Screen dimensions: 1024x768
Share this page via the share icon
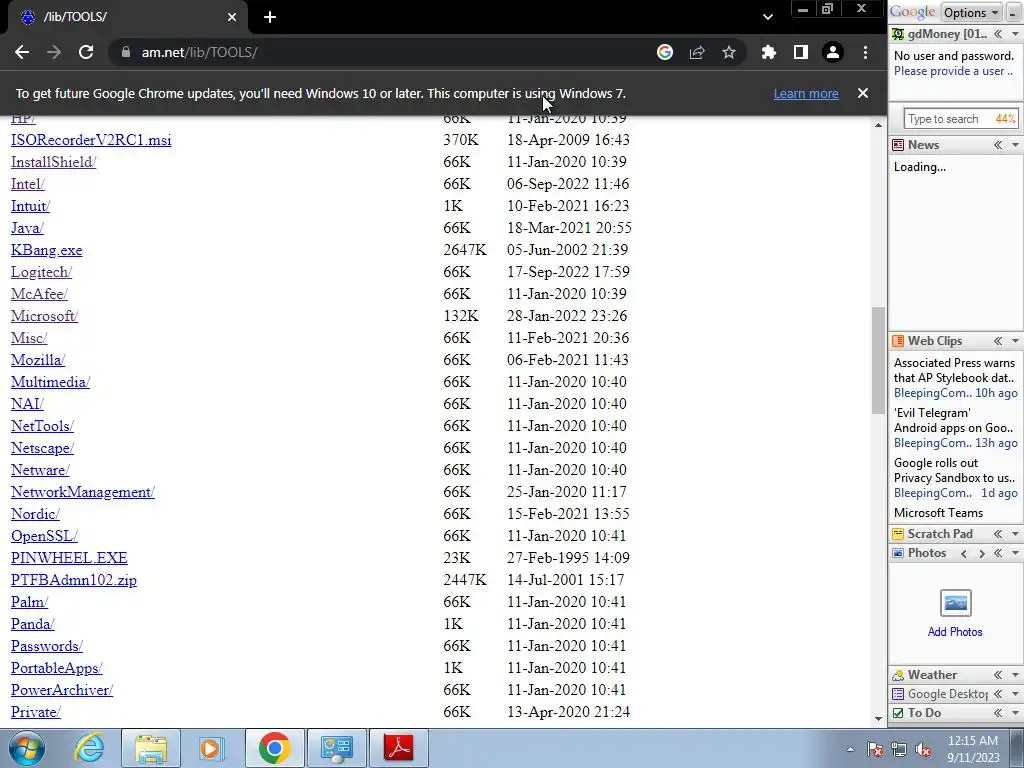tap(697, 52)
